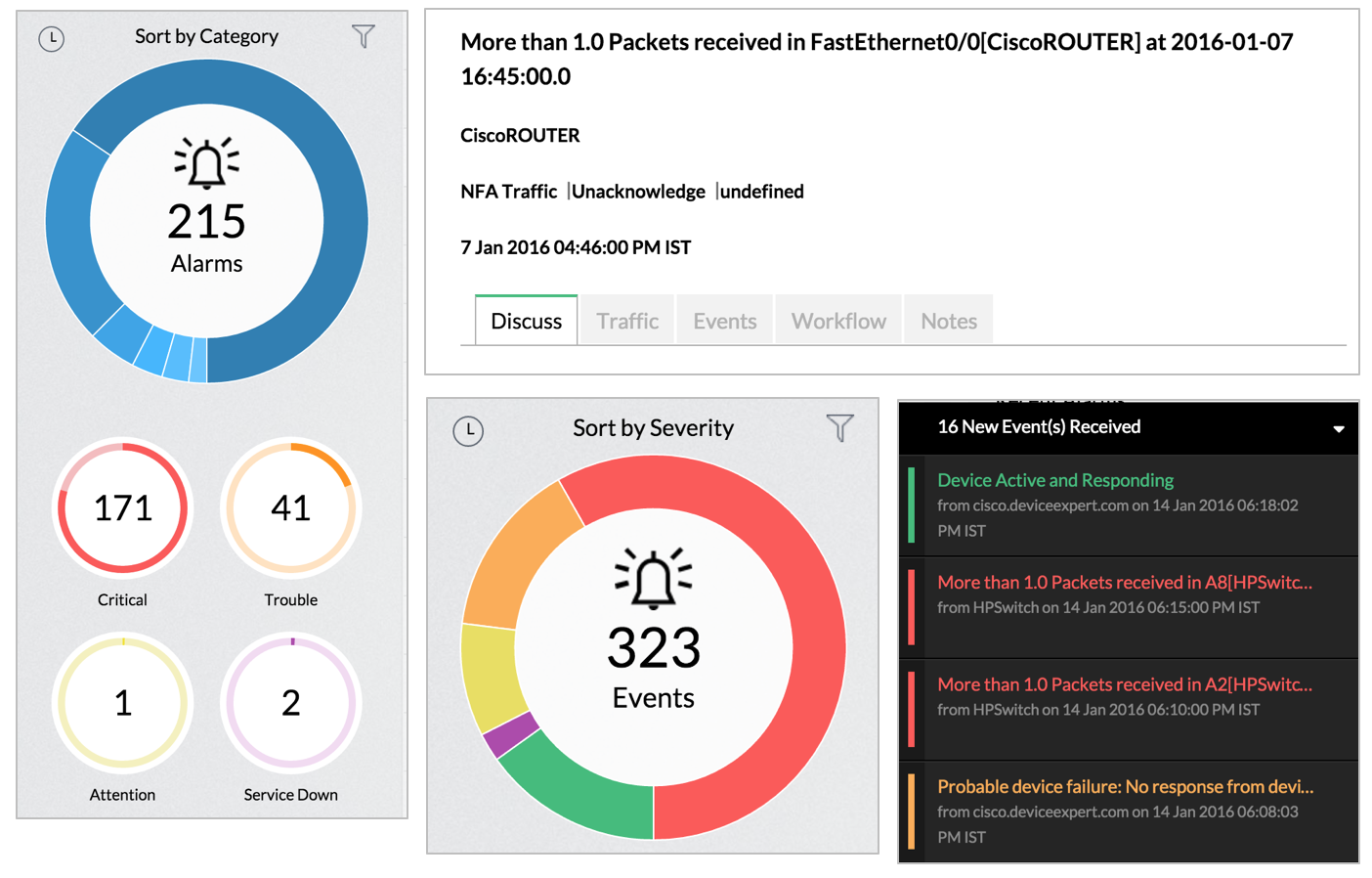Click the clock icon in Sort by Severity panel

pyautogui.click(x=468, y=430)
